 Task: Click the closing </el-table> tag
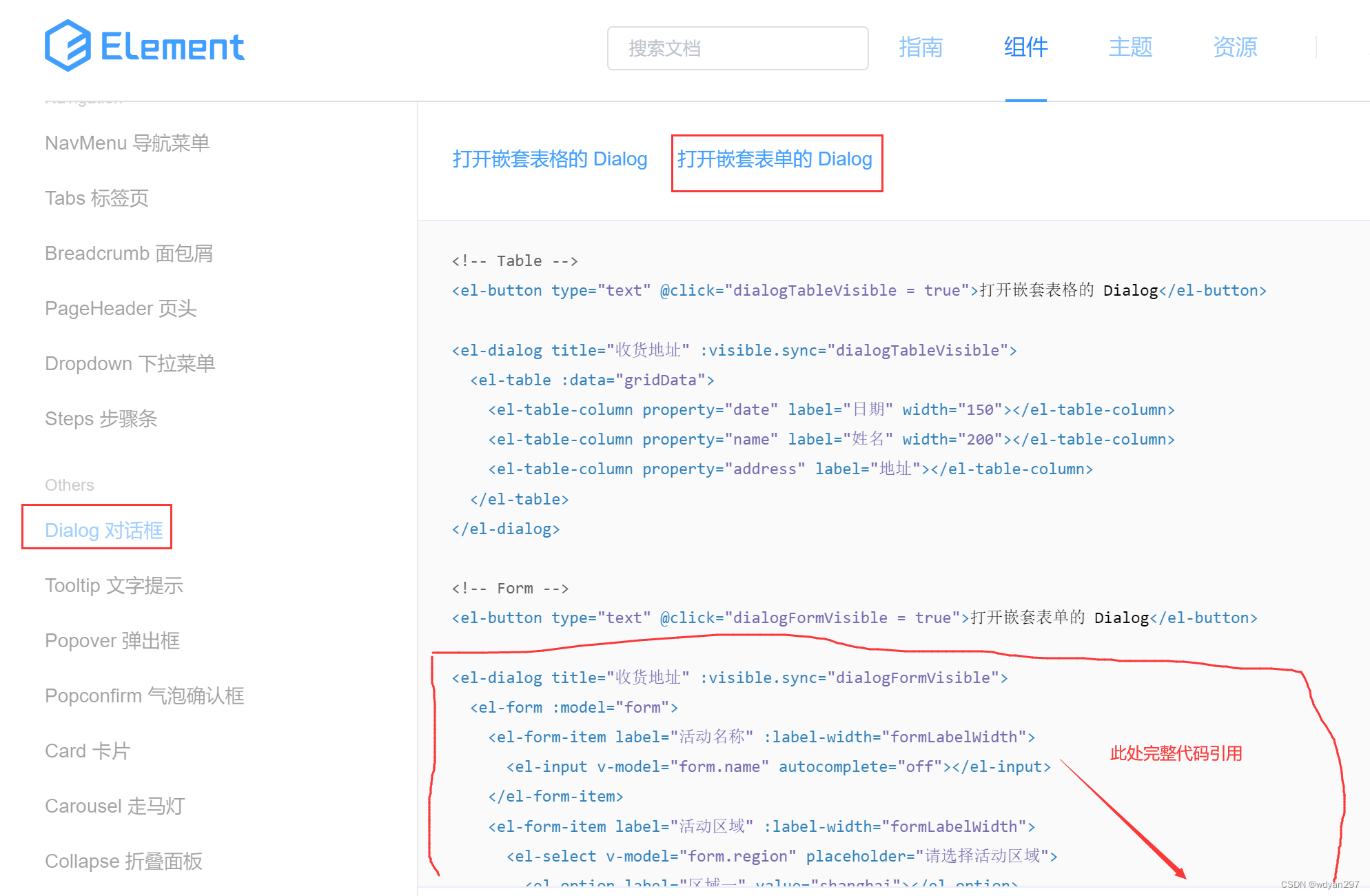coord(520,499)
